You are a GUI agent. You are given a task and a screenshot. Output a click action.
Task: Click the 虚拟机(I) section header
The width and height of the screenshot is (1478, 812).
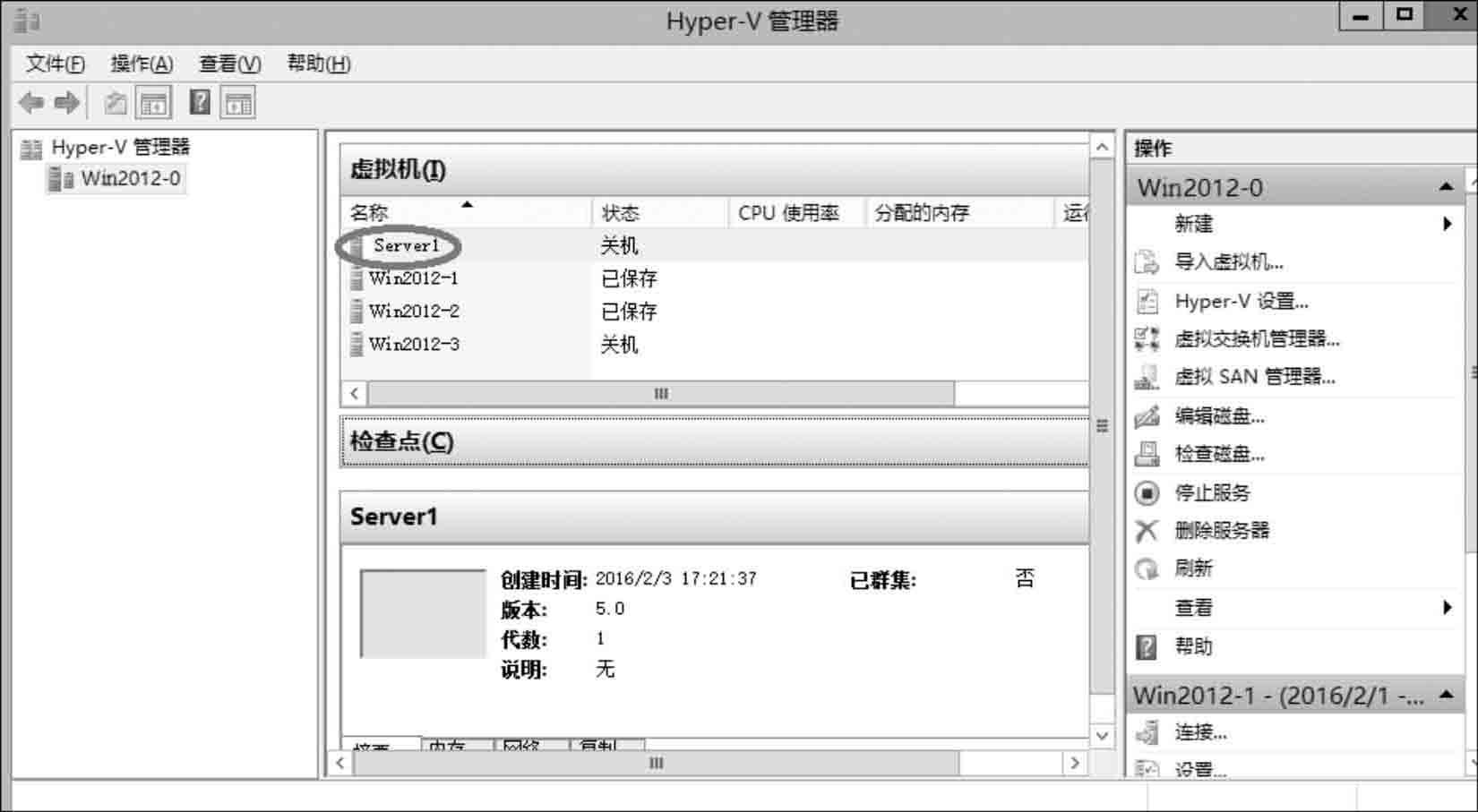715,169
